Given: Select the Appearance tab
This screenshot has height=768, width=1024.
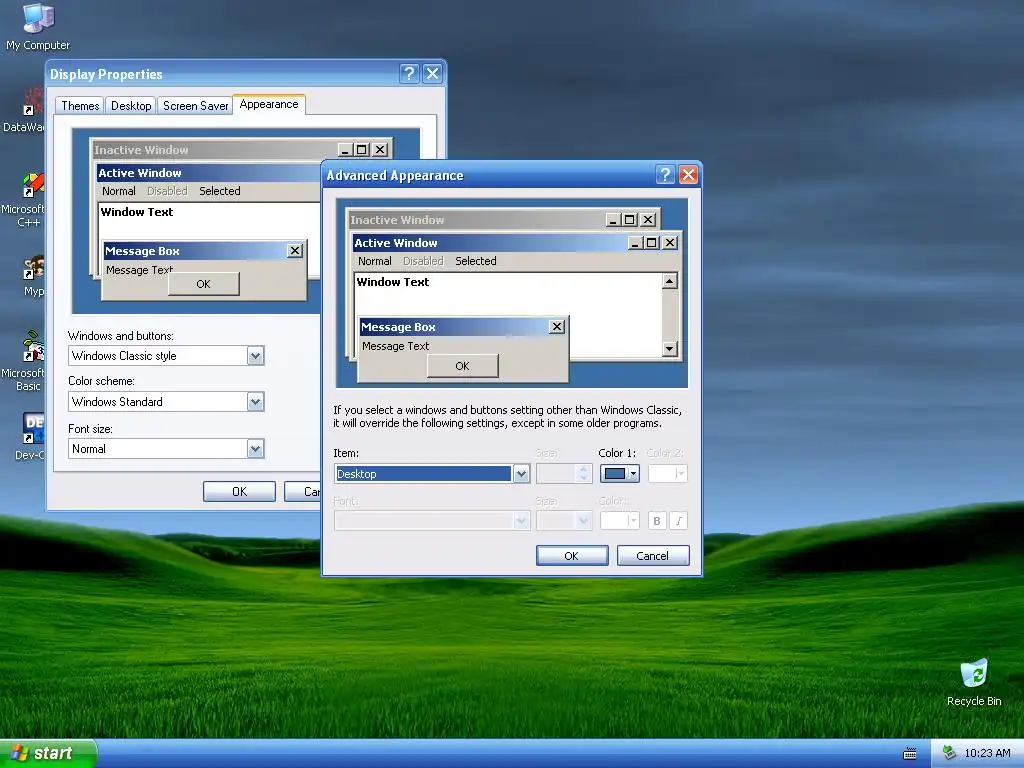Looking at the screenshot, I should tap(269, 104).
